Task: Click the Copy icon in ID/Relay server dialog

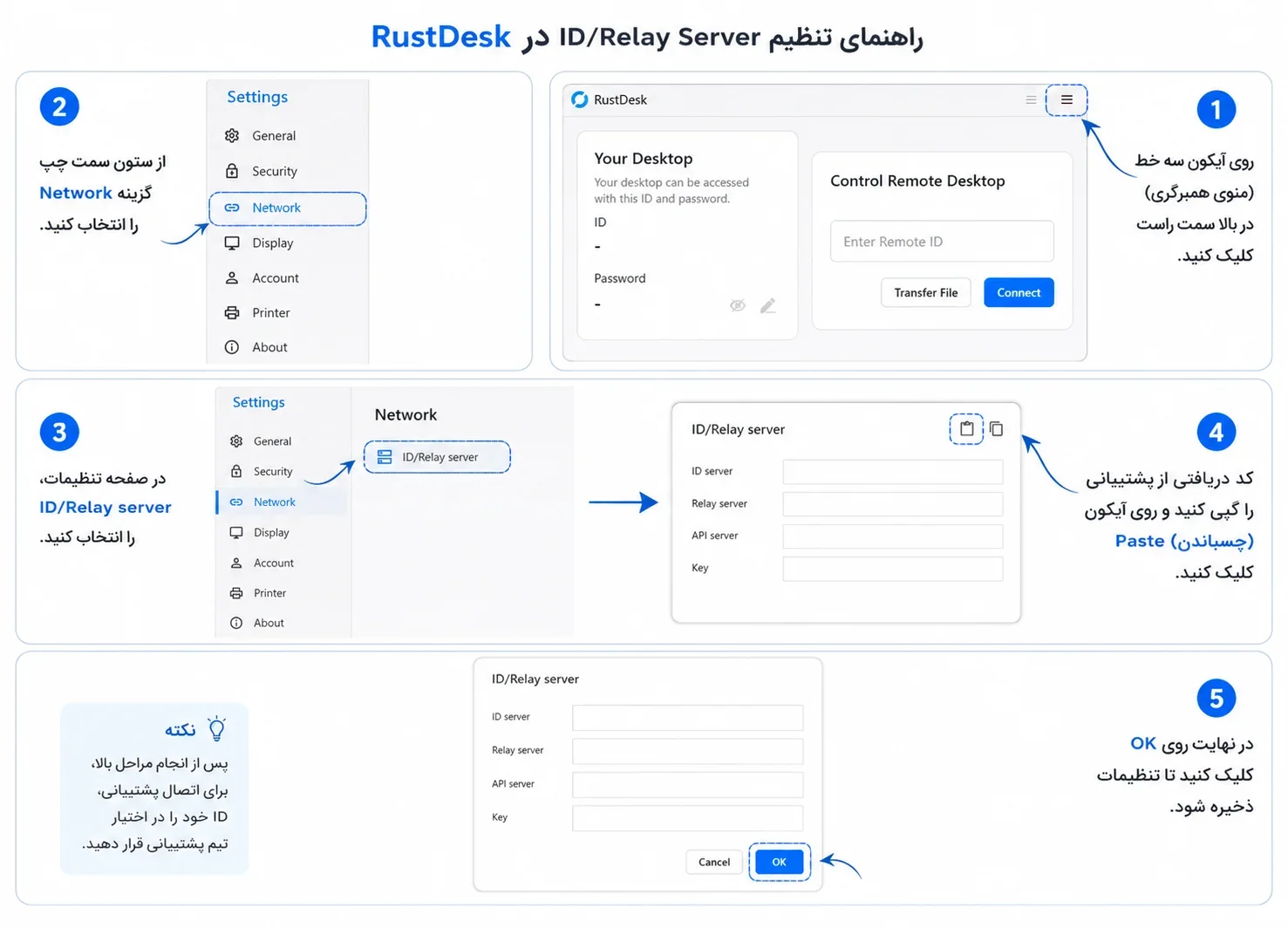Action: click(996, 429)
